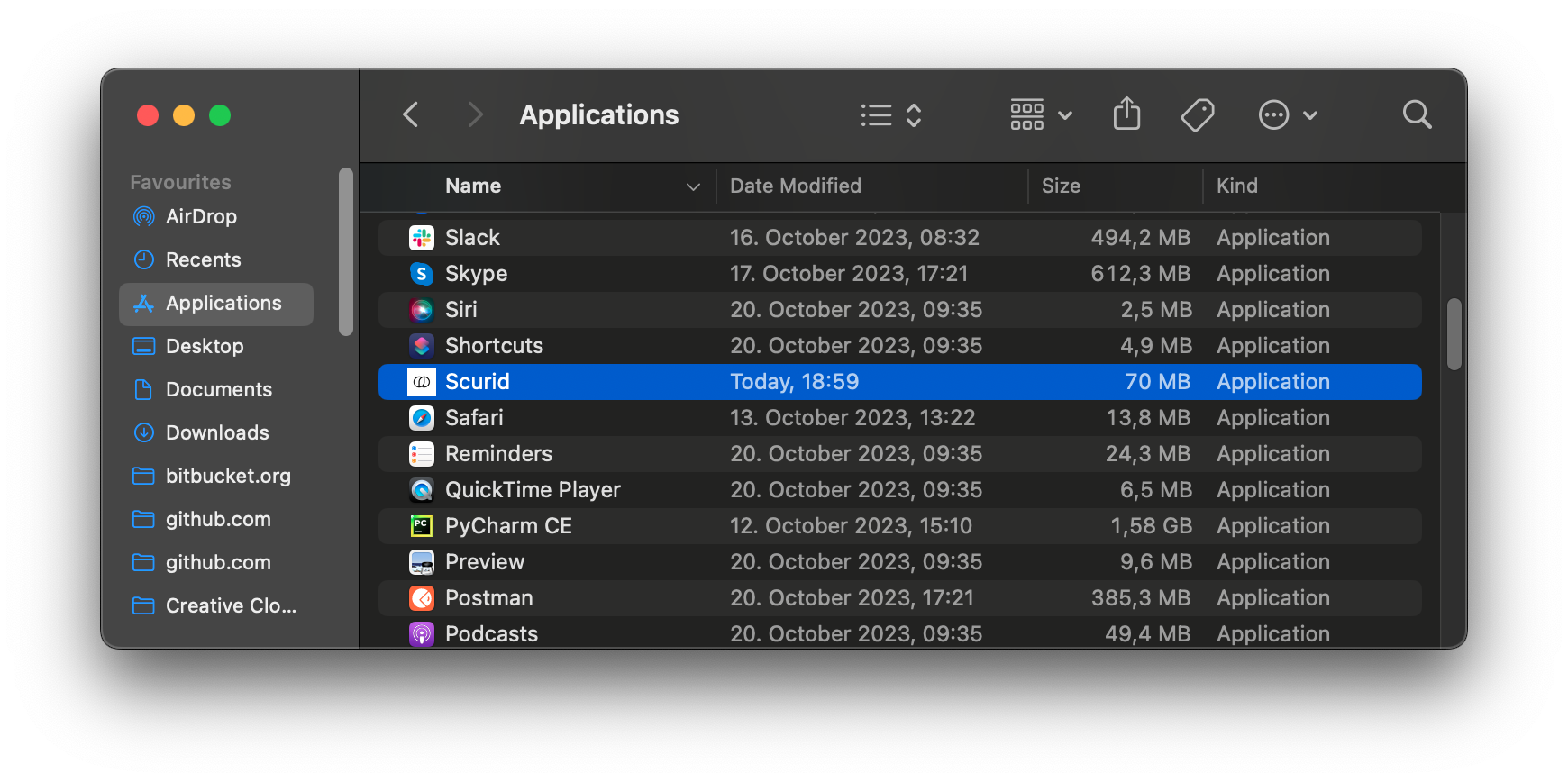The image size is (1568, 782).
Task: Select the Safari compass icon
Action: [421, 418]
